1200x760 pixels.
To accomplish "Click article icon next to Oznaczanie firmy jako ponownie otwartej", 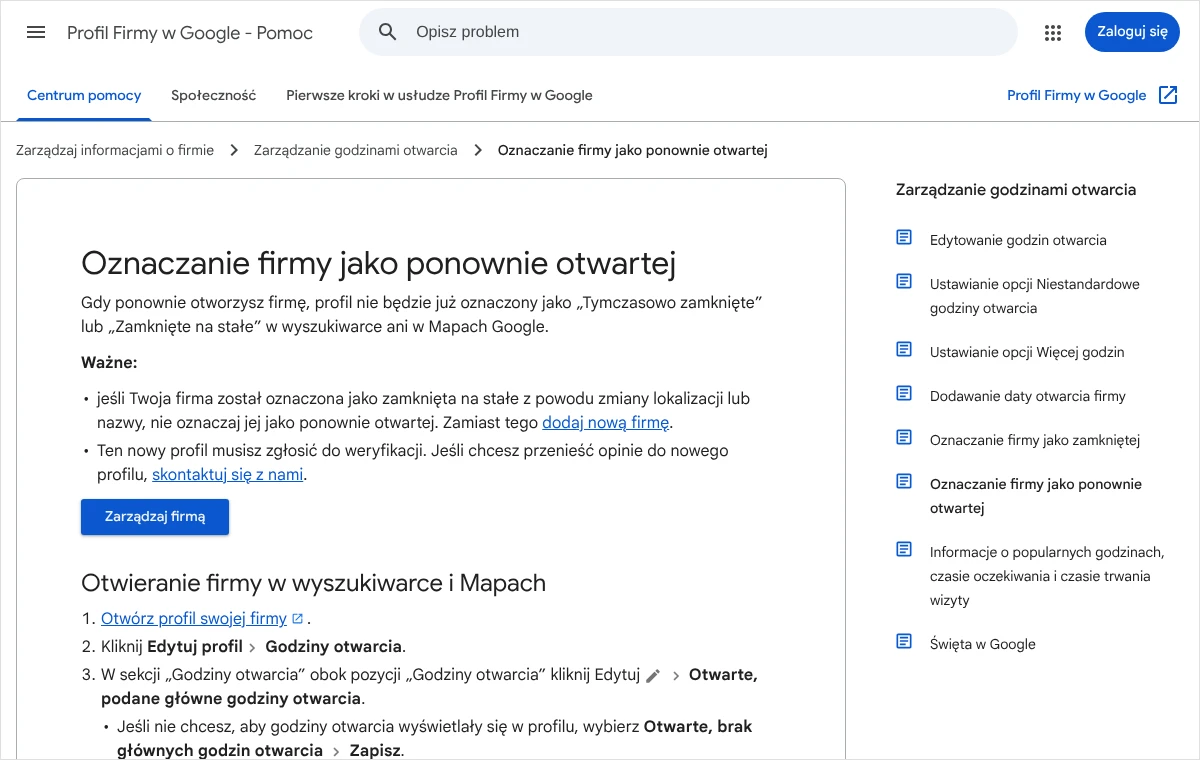I will 904,482.
